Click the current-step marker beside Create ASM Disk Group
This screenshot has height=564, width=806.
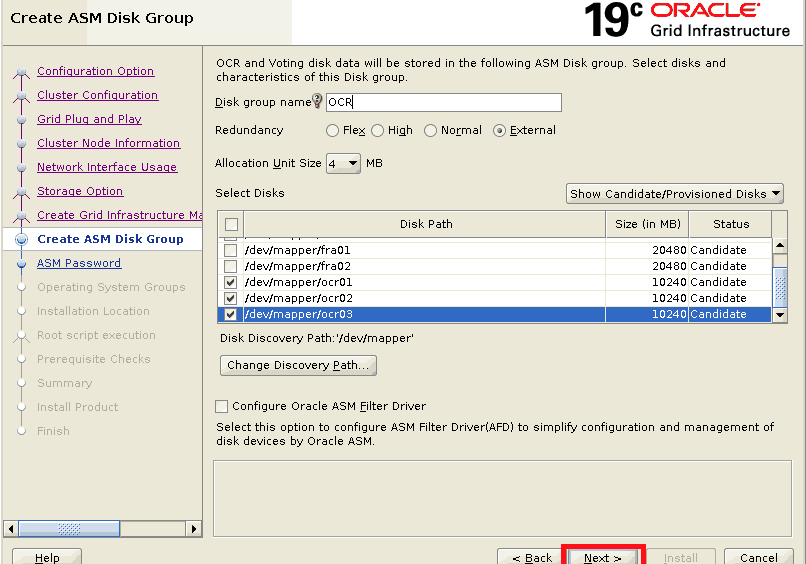coord(22,239)
